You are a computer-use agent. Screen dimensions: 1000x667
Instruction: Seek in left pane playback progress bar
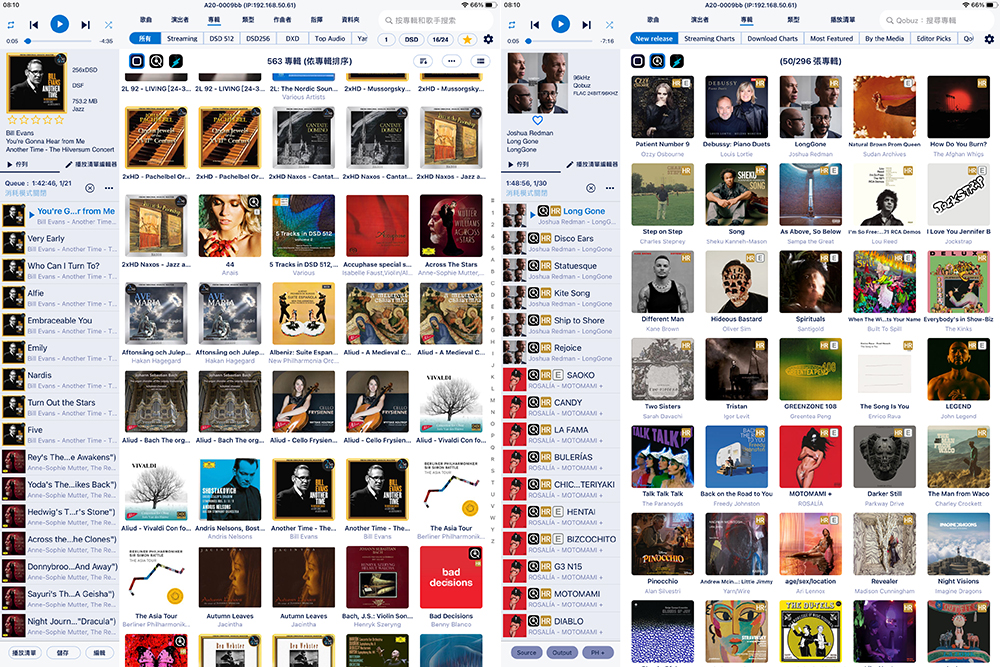[59, 41]
